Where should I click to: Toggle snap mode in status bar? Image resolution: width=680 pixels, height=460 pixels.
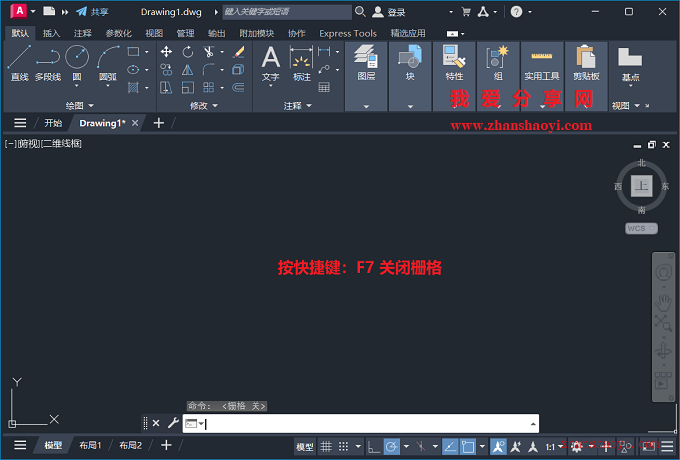[x=343, y=446]
